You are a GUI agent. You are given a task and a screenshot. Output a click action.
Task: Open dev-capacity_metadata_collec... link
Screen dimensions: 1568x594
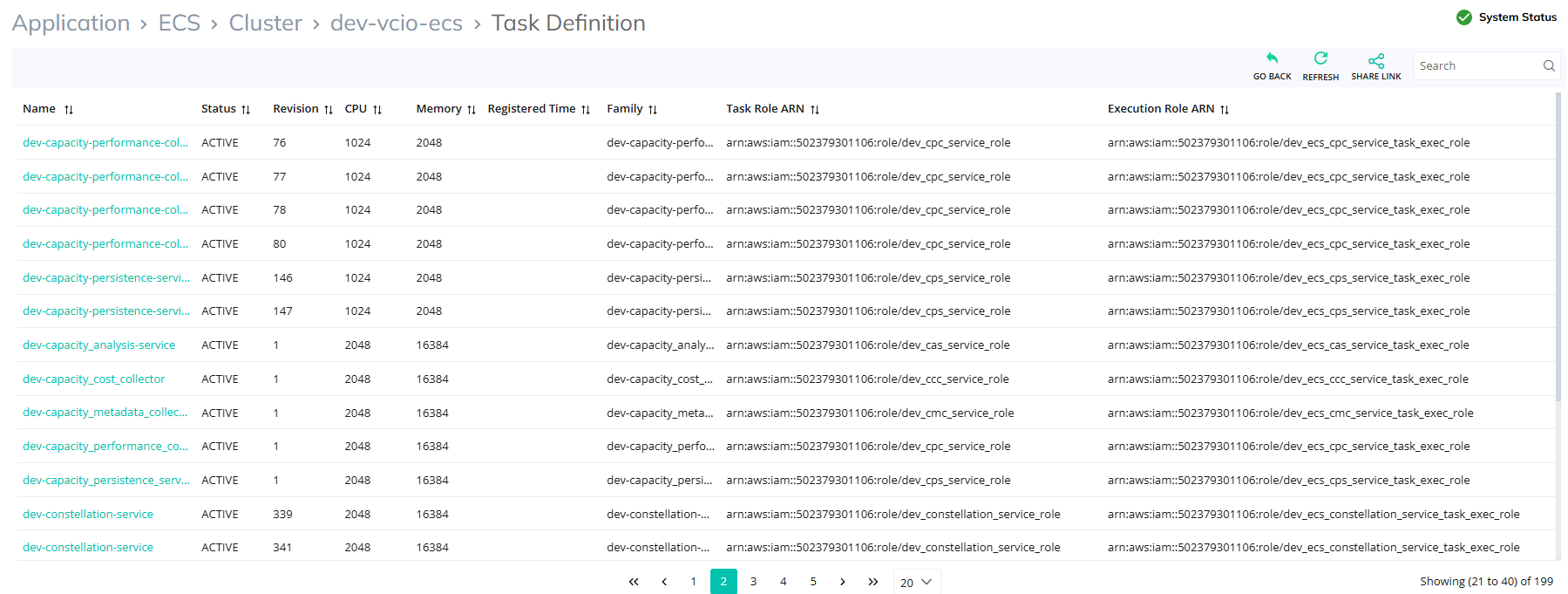[x=105, y=413]
